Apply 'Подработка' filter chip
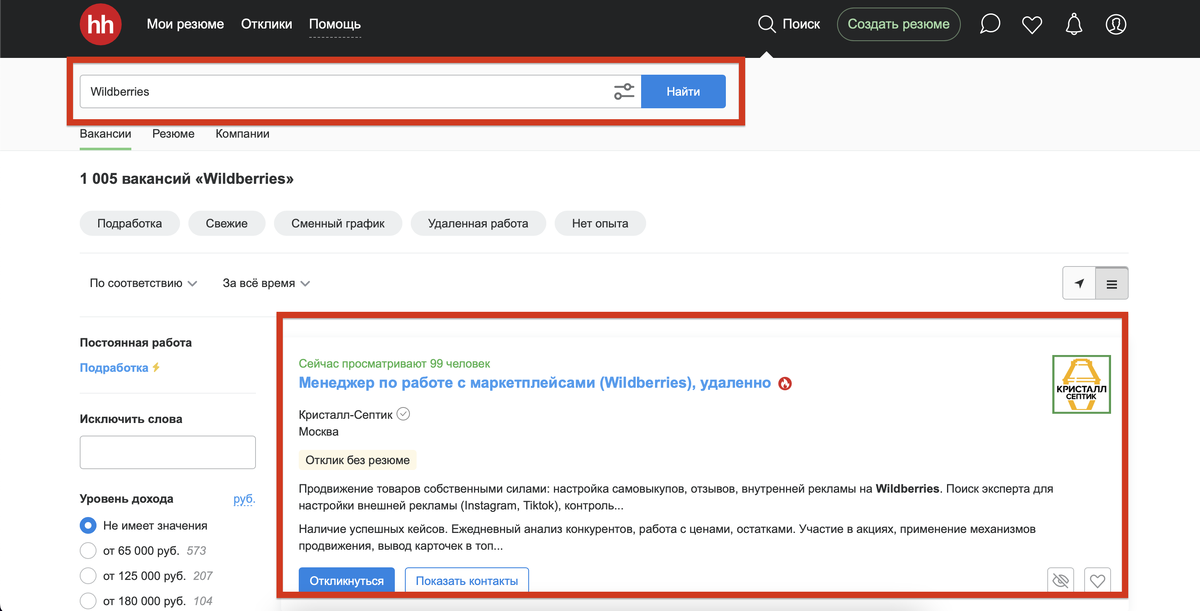This screenshot has height=611, width=1200. (x=130, y=223)
